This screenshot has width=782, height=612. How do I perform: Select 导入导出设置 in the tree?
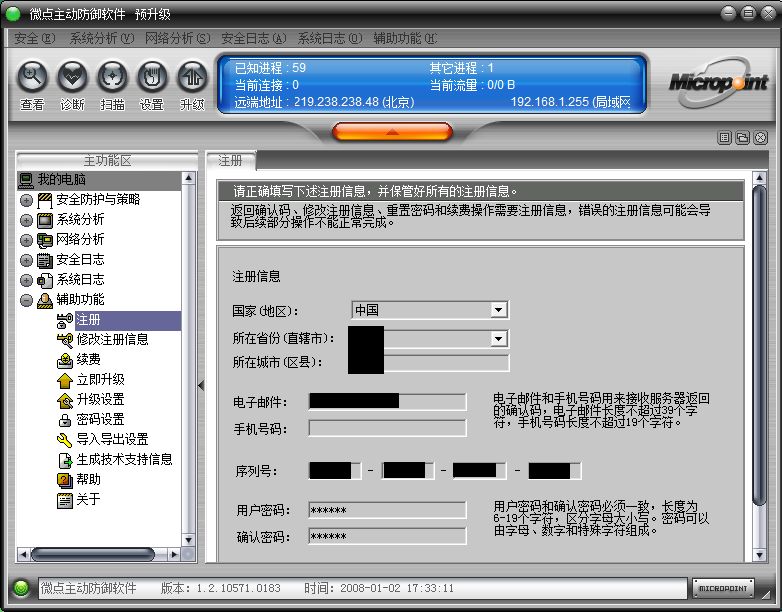coord(112,439)
